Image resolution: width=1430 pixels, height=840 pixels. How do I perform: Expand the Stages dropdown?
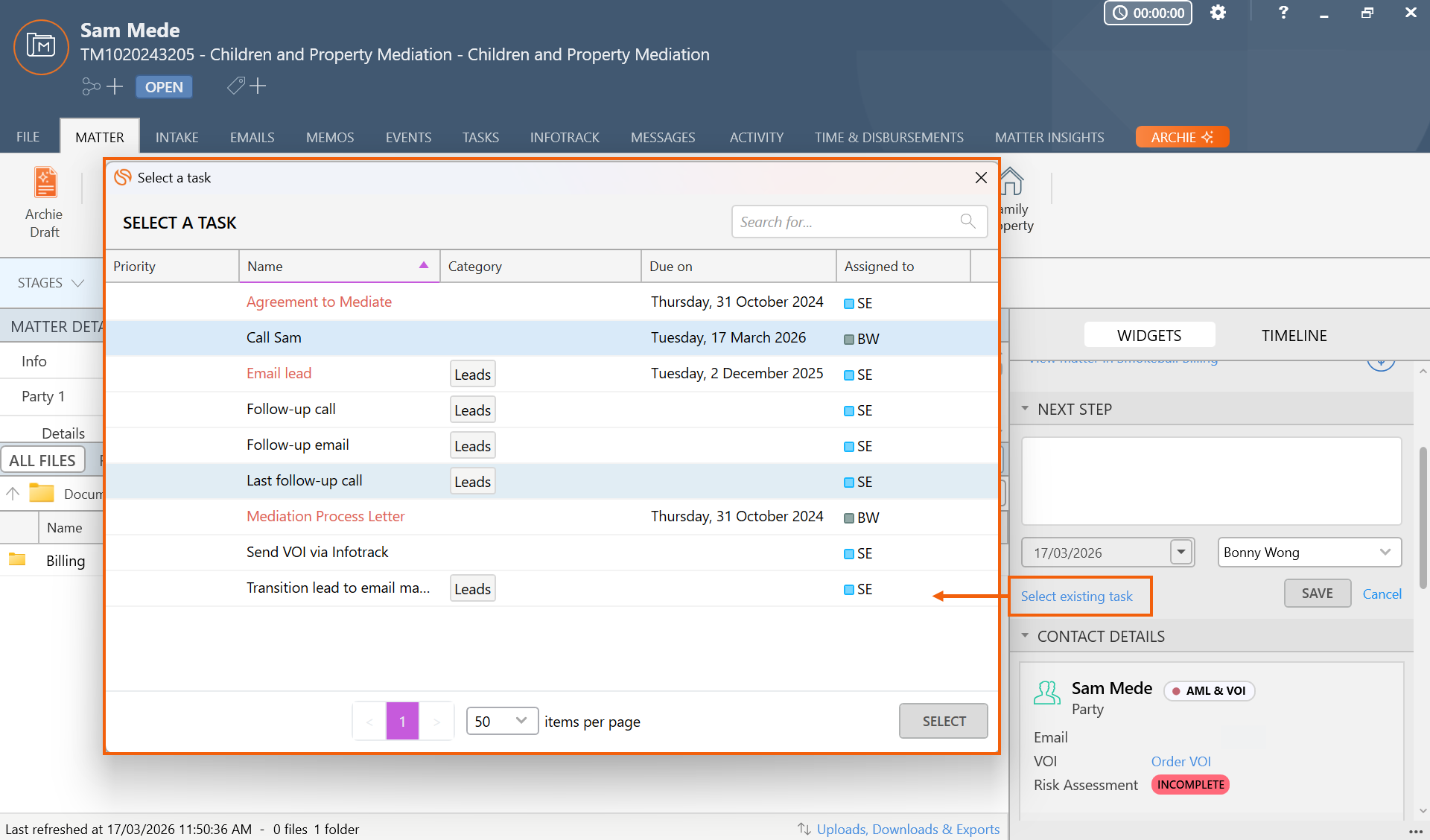tap(51, 283)
